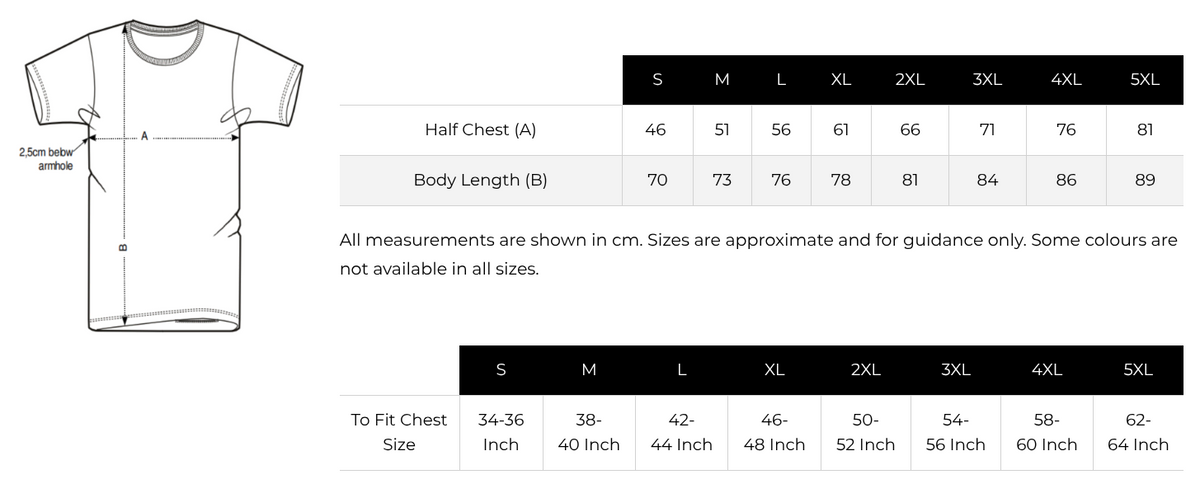This screenshot has width=1200, height=484.
Task: Click the half chest value 61
Action: coord(840,130)
